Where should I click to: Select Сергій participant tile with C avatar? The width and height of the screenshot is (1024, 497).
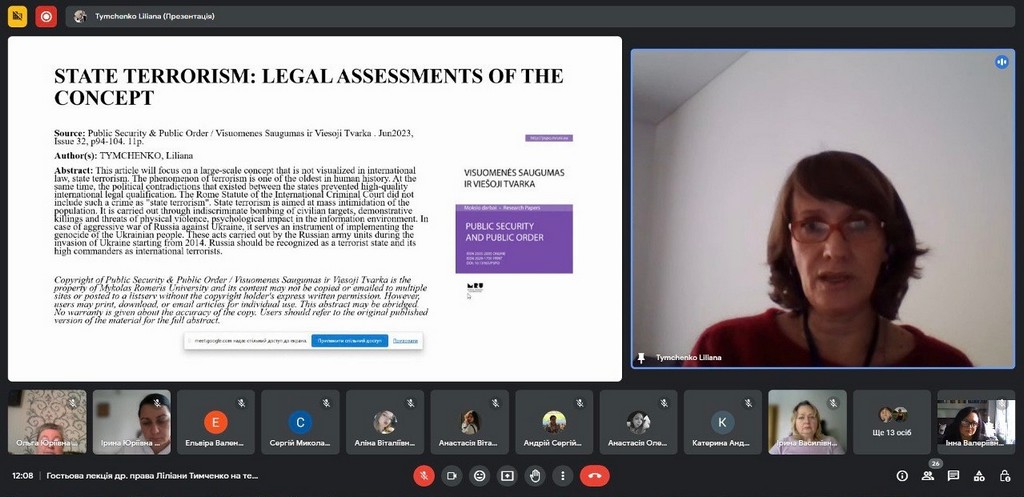(x=300, y=422)
